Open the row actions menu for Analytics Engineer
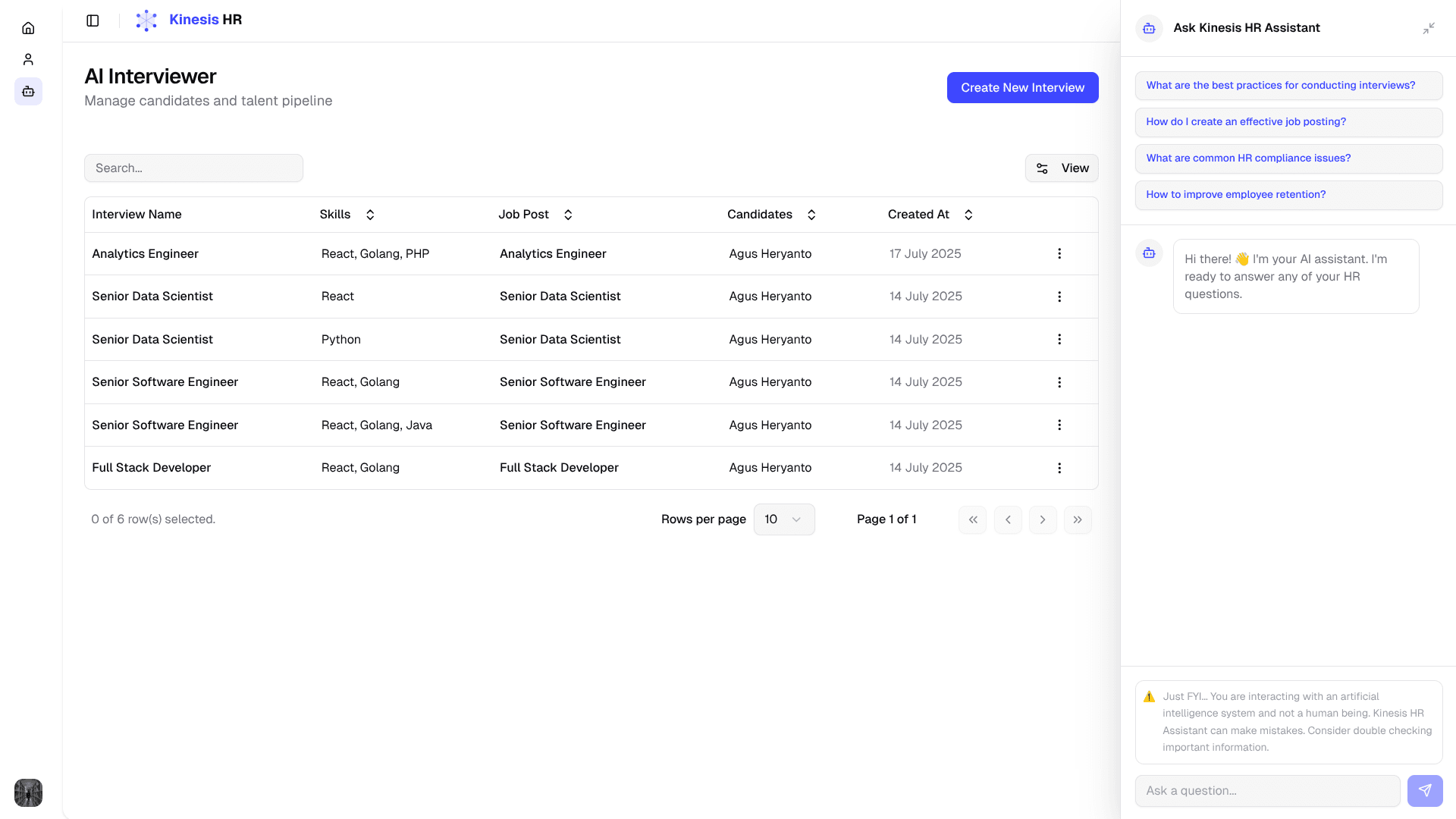 [1059, 254]
